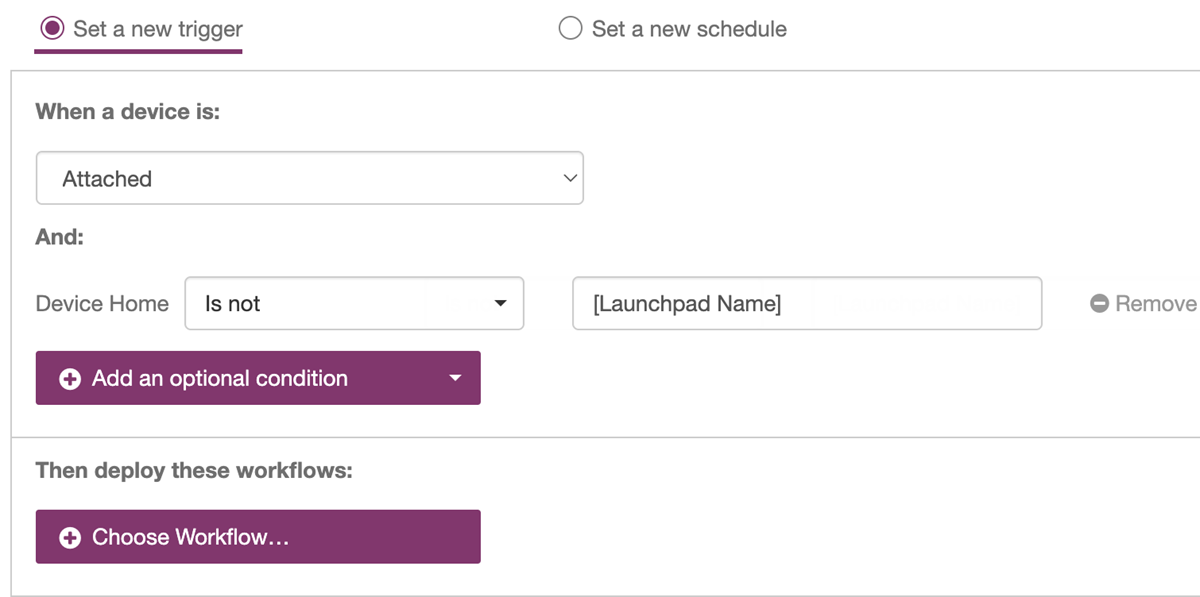
Task: Click the Remove link text
Action: [x=1156, y=304]
